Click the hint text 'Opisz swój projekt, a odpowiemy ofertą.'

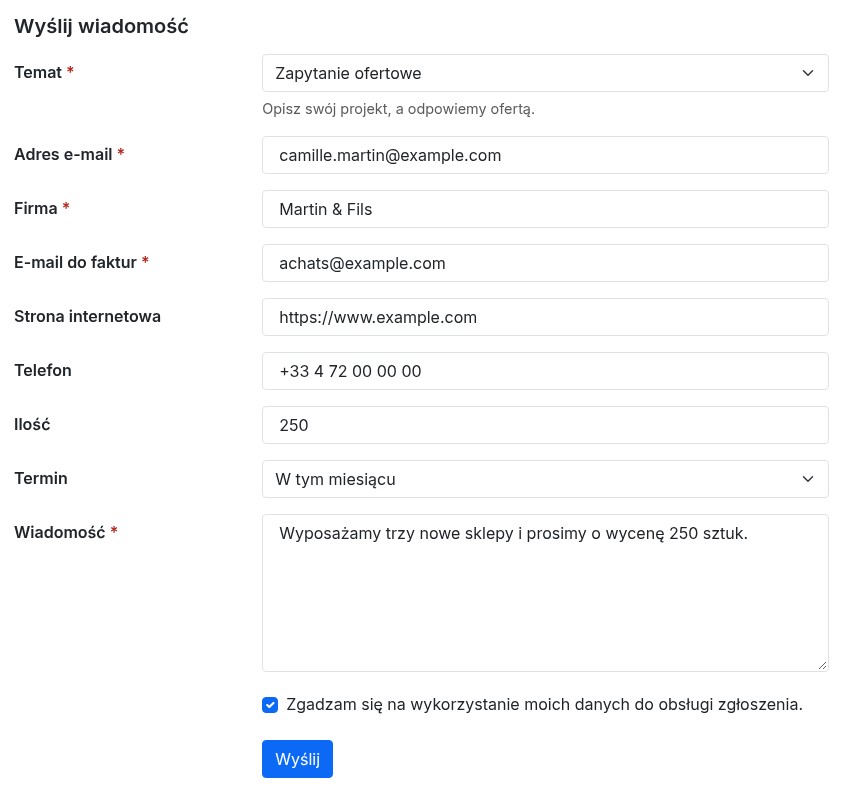tap(398, 109)
